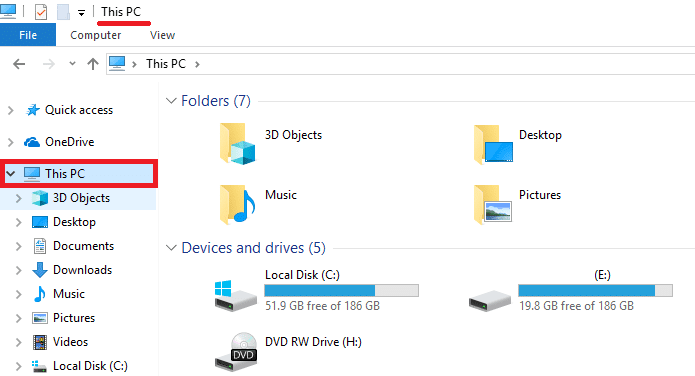This screenshot has height=376, width=695.
Task: Click the Local Disk (C:) usage bar
Action: pos(341,290)
